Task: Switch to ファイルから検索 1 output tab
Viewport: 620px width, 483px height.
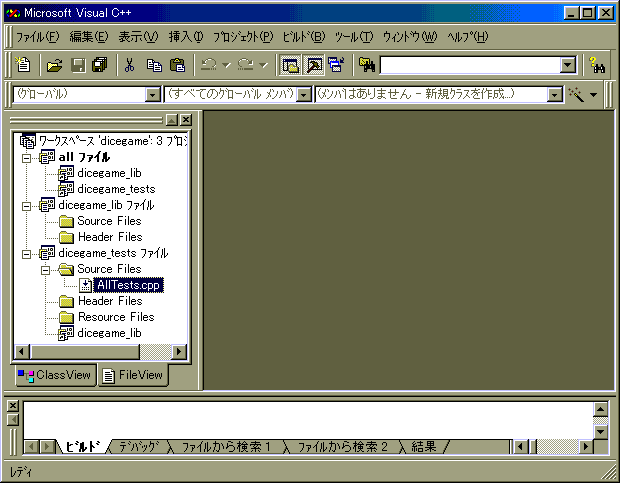Action: tap(226, 447)
